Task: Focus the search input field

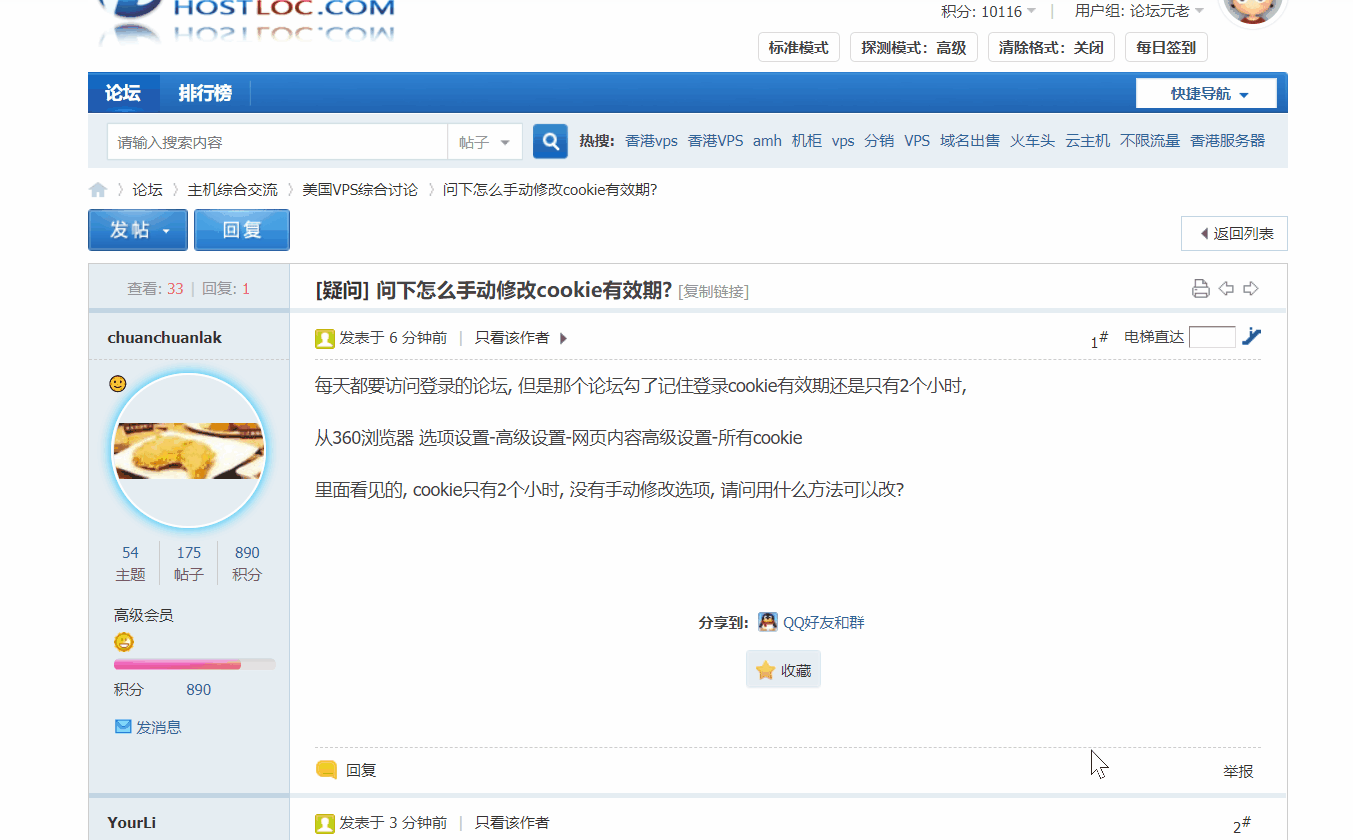Action: (x=277, y=142)
